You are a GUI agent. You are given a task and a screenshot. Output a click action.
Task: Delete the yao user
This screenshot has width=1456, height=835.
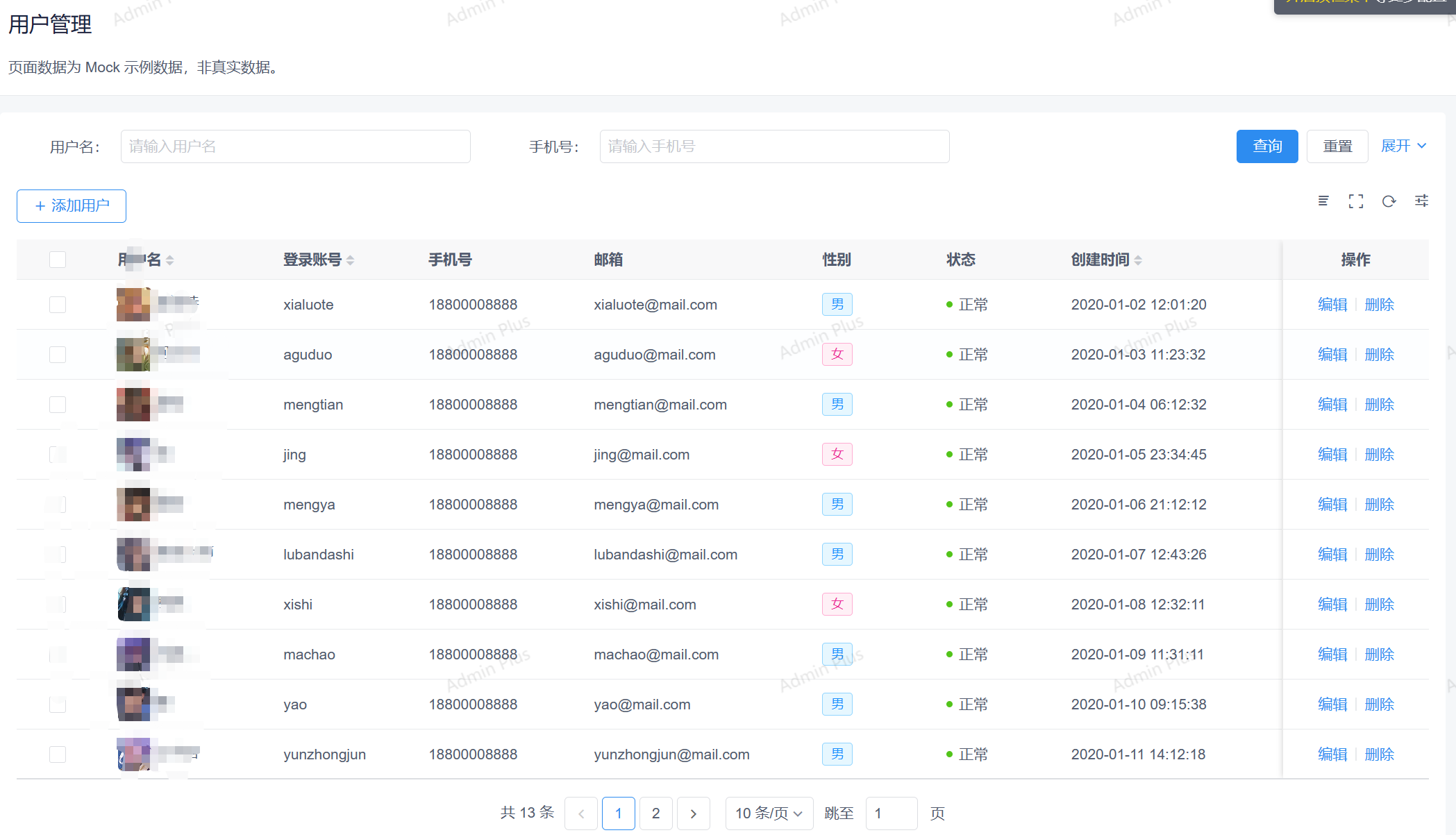coord(1380,705)
